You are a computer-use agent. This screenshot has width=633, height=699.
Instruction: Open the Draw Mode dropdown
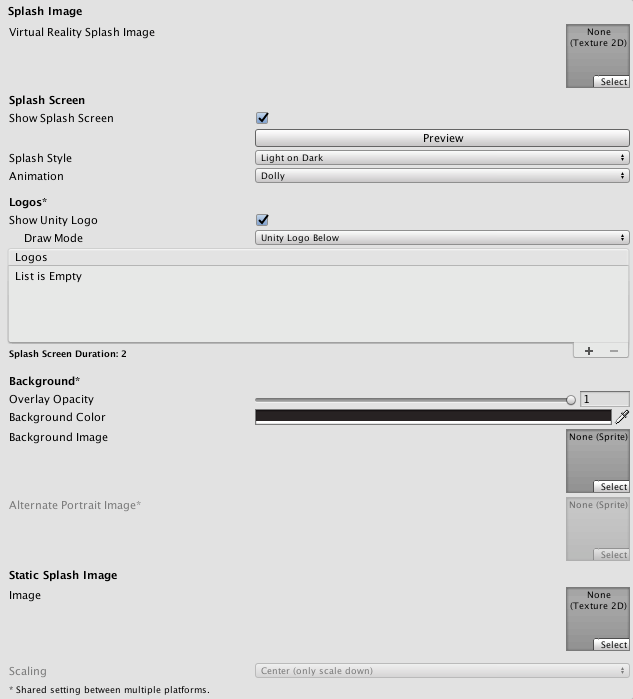[442, 238]
